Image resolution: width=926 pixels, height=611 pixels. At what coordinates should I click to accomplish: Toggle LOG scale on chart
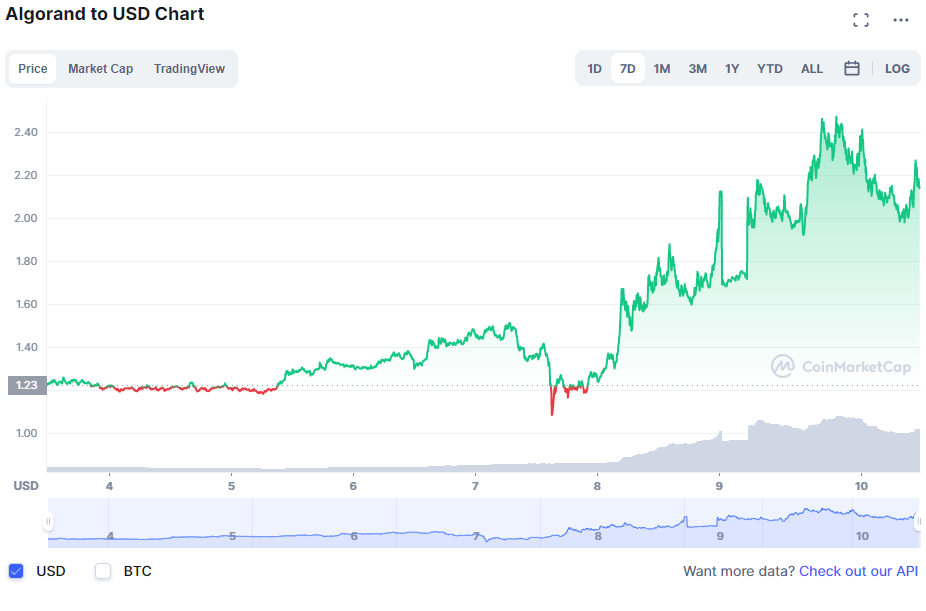click(x=897, y=68)
